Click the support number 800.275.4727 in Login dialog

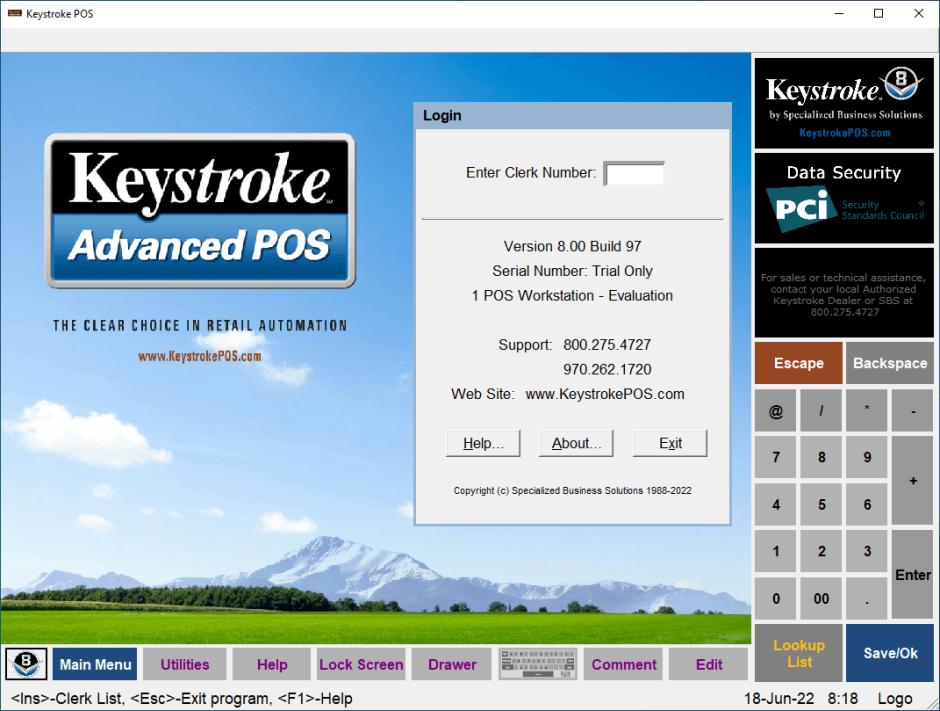point(607,345)
